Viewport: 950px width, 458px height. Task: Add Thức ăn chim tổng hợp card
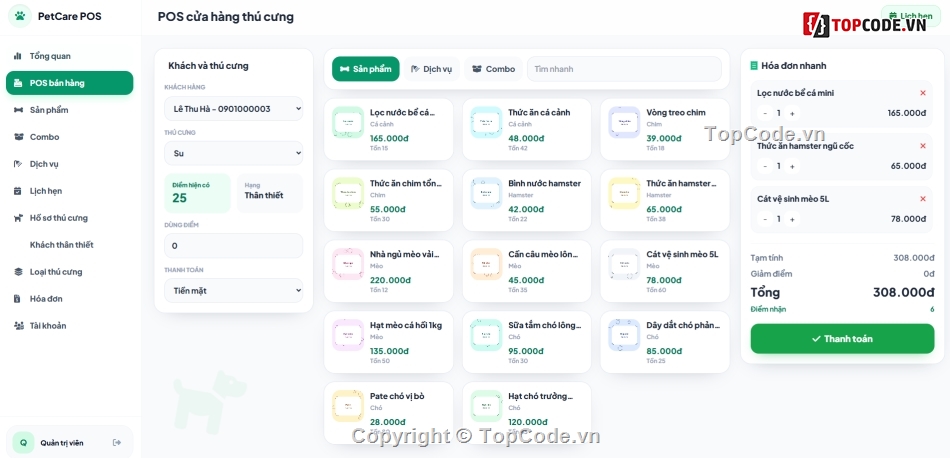pos(388,200)
